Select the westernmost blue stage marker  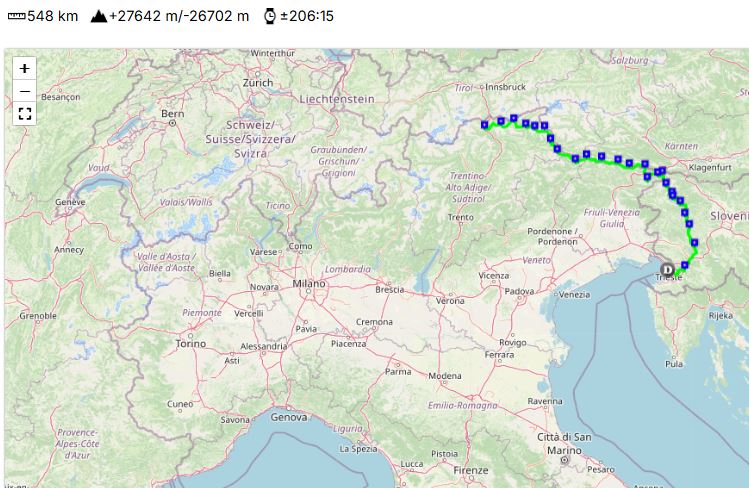485,125
